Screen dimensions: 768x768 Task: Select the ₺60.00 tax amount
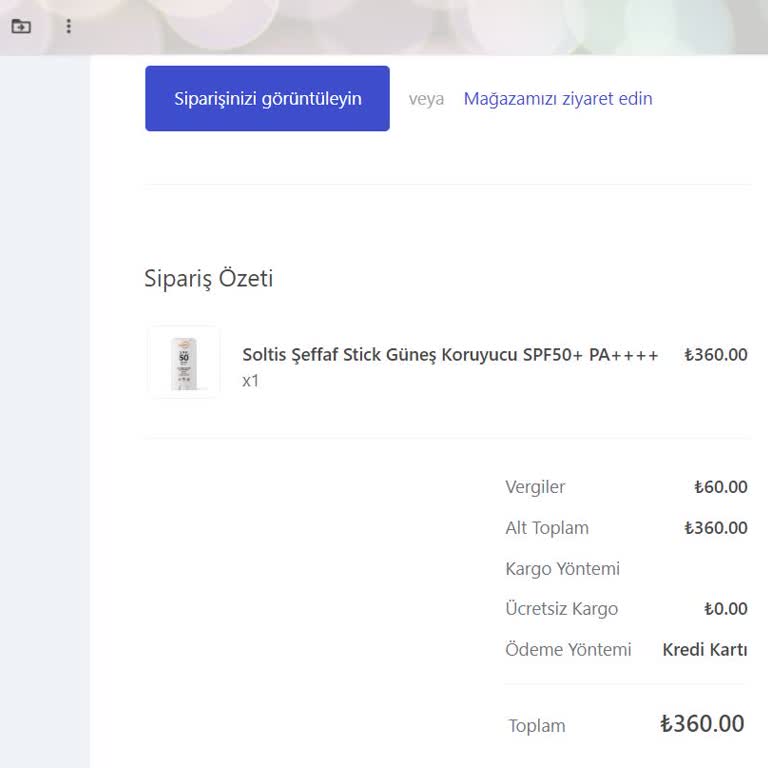click(720, 487)
